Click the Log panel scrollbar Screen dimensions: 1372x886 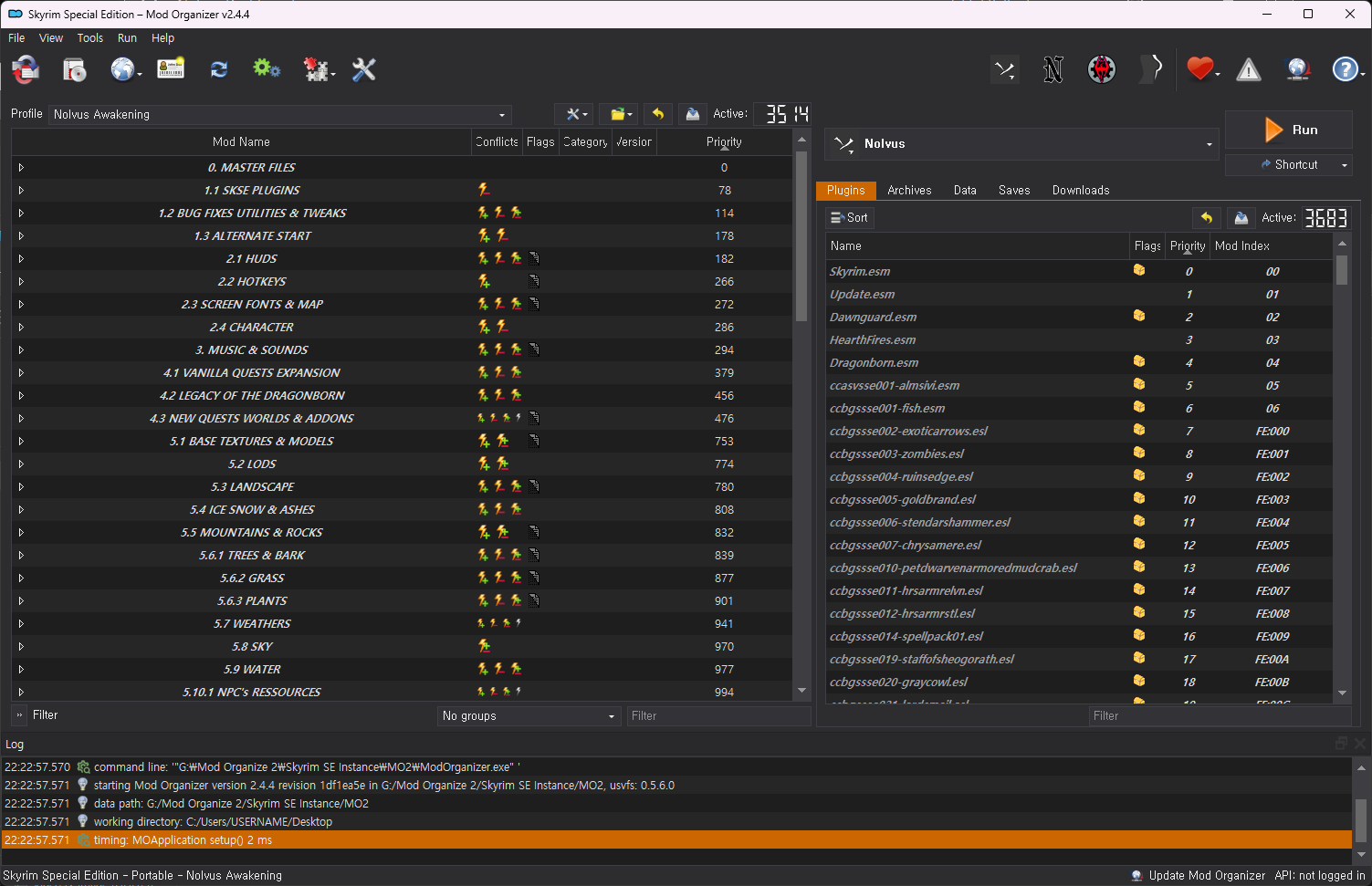point(1361,820)
